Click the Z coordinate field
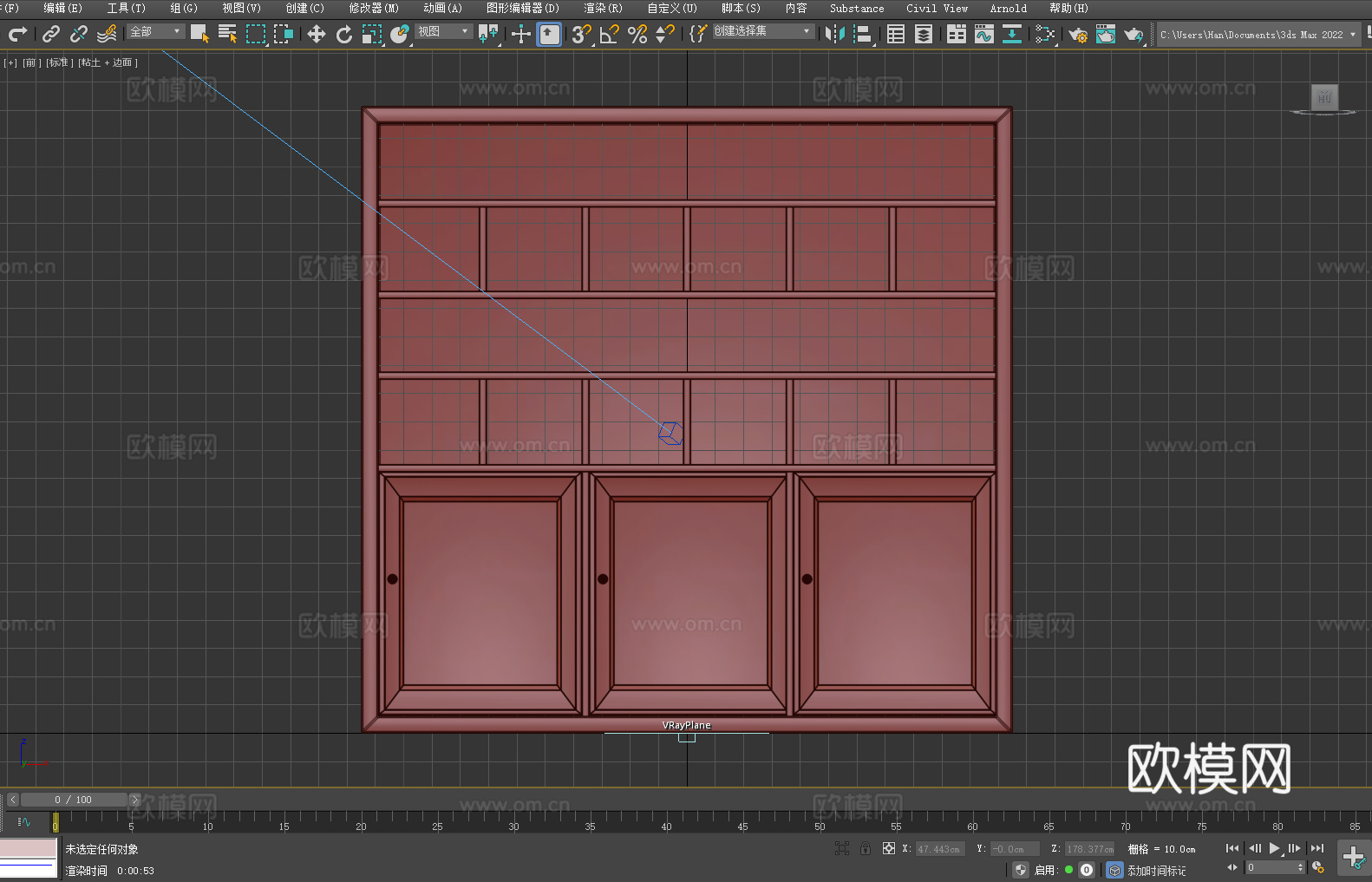The width and height of the screenshot is (1372, 882). [x=1089, y=849]
